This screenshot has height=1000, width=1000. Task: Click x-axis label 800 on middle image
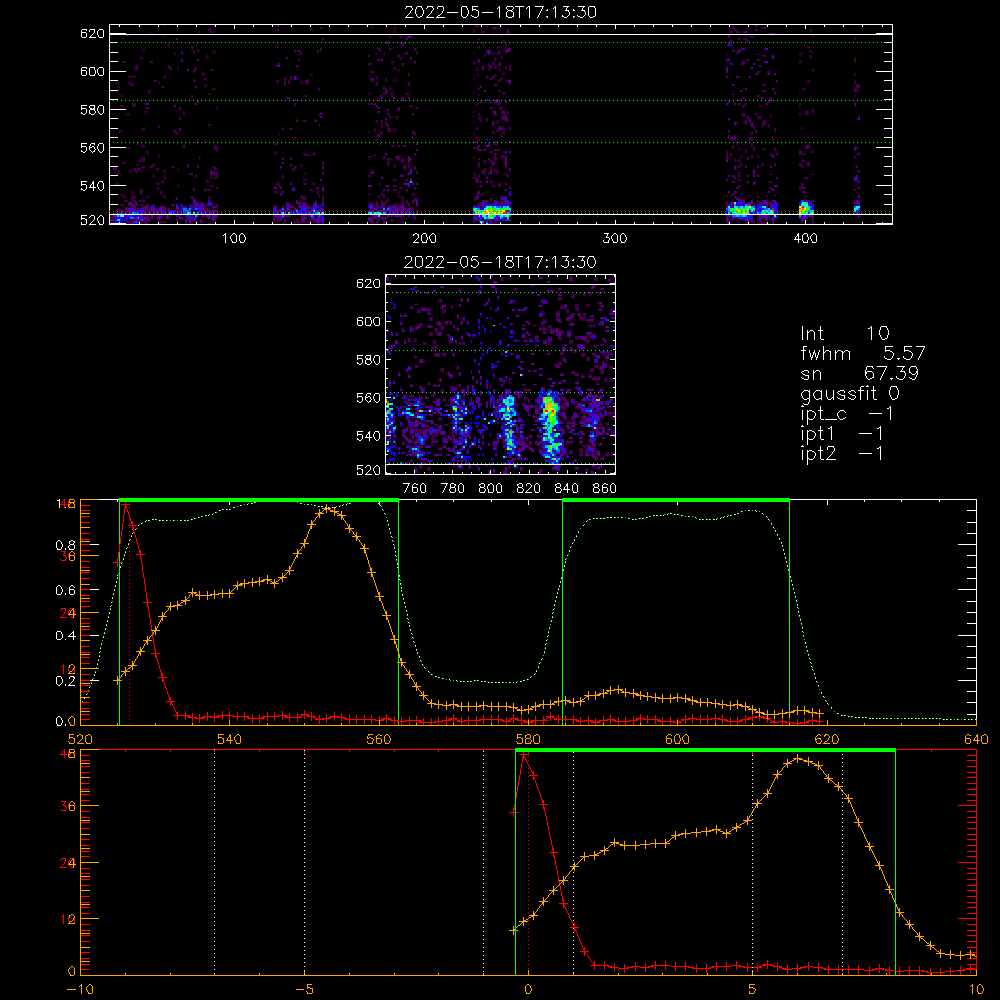point(490,489)
